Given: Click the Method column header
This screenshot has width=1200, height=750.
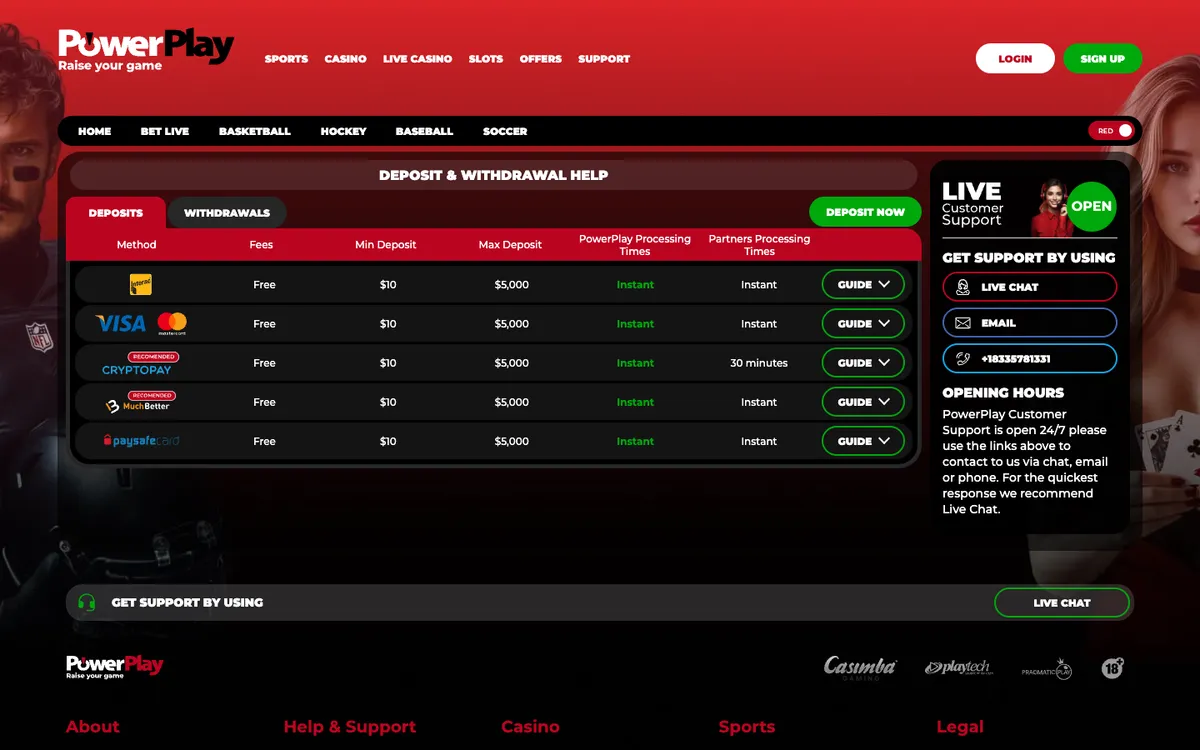Looking at the screenshot, I should coord(137,245).
